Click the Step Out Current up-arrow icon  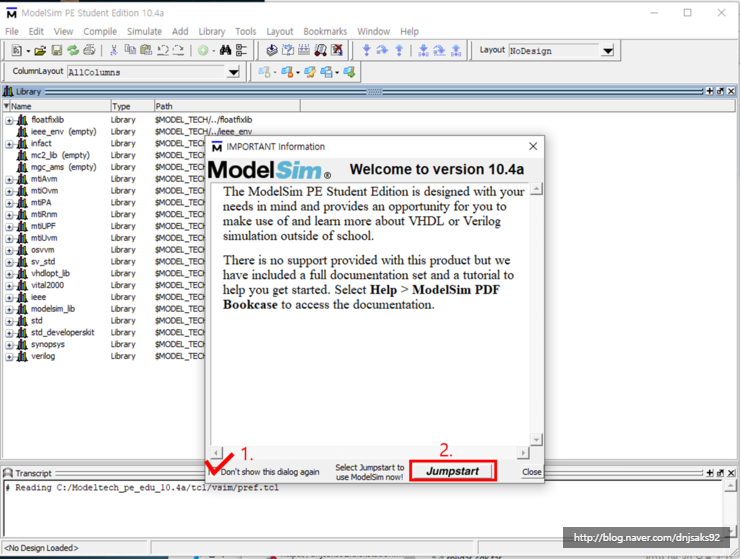456,50
